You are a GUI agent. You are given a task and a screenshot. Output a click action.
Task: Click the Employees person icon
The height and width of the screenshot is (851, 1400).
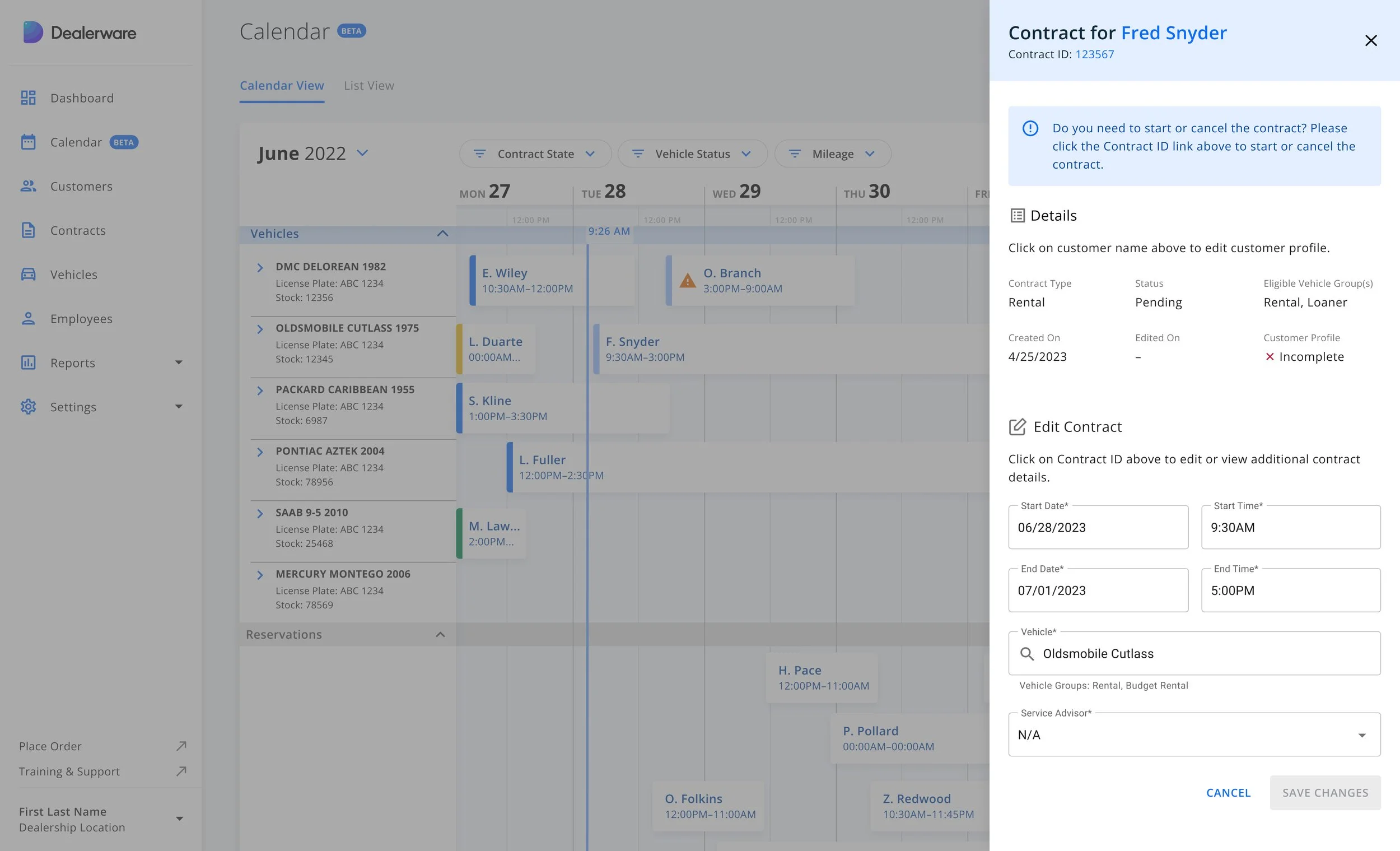click(29, 318)
